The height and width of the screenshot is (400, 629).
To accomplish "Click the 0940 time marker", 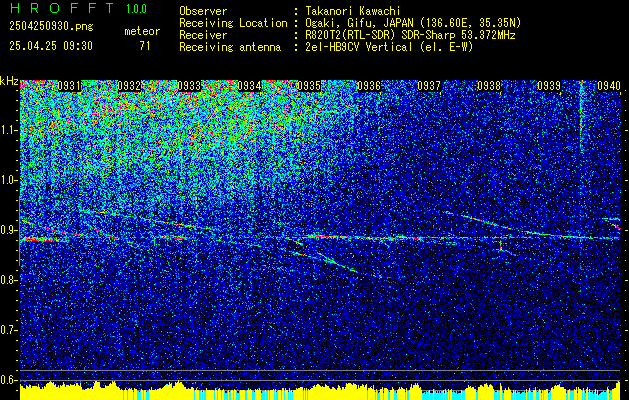I will (x=609, y=86).
